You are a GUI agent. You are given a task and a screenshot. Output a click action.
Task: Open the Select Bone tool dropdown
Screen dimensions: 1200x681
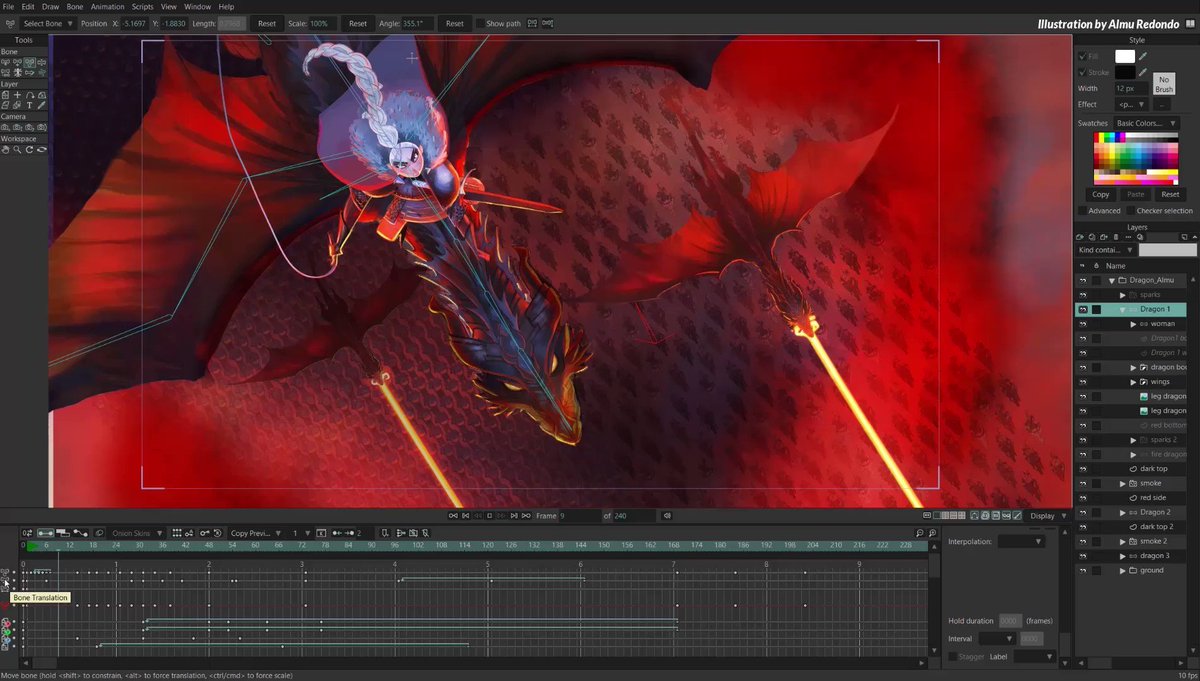48,23
